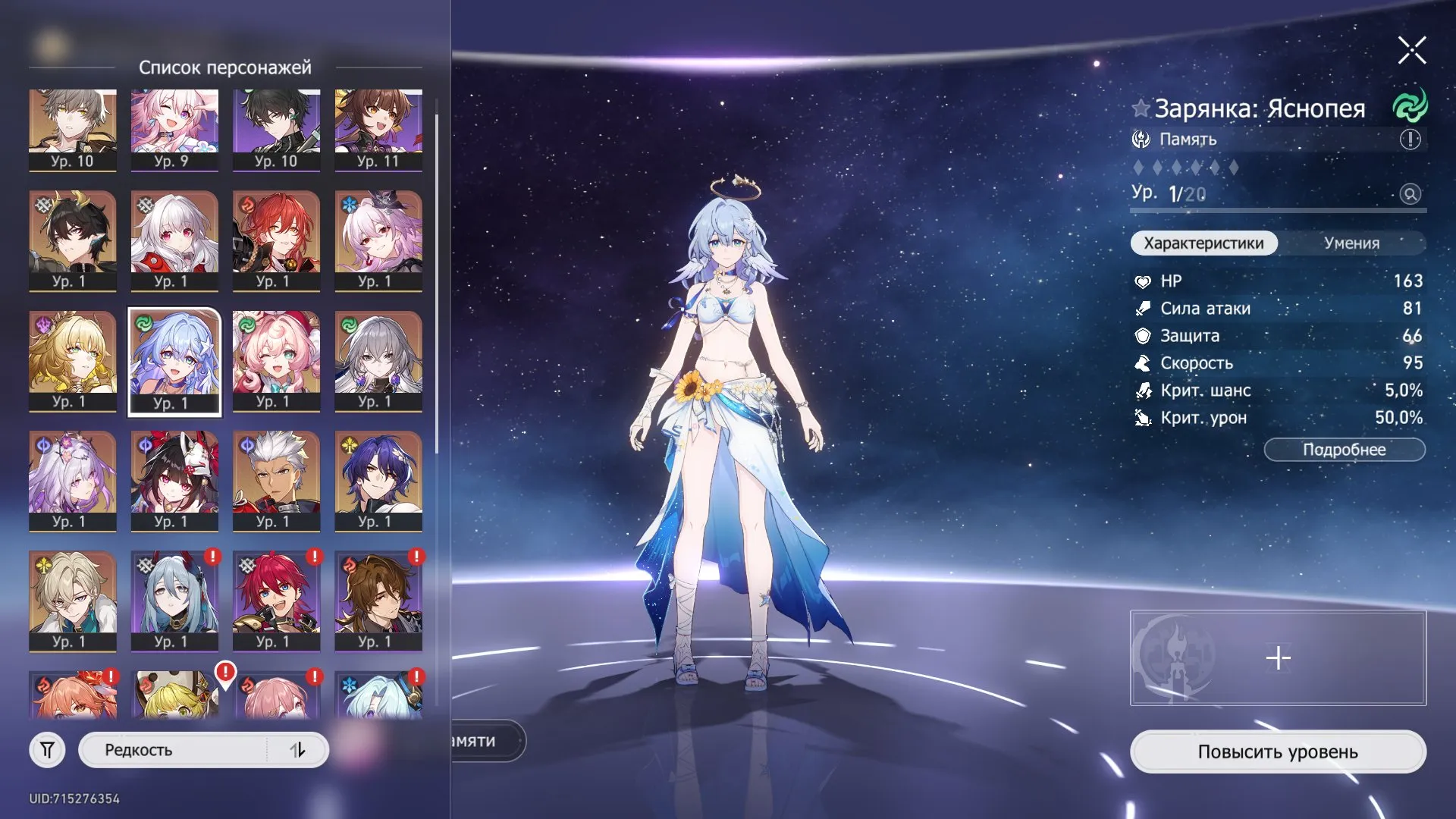Click the magnifier icon beside level 1/20

click(x=1410, y=194)
